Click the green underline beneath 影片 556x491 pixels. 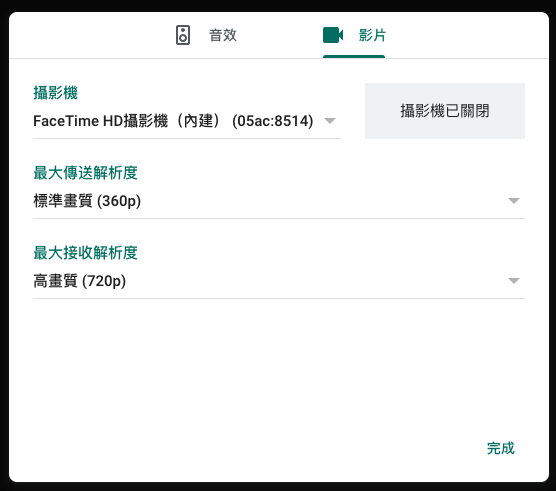point(354,57)
